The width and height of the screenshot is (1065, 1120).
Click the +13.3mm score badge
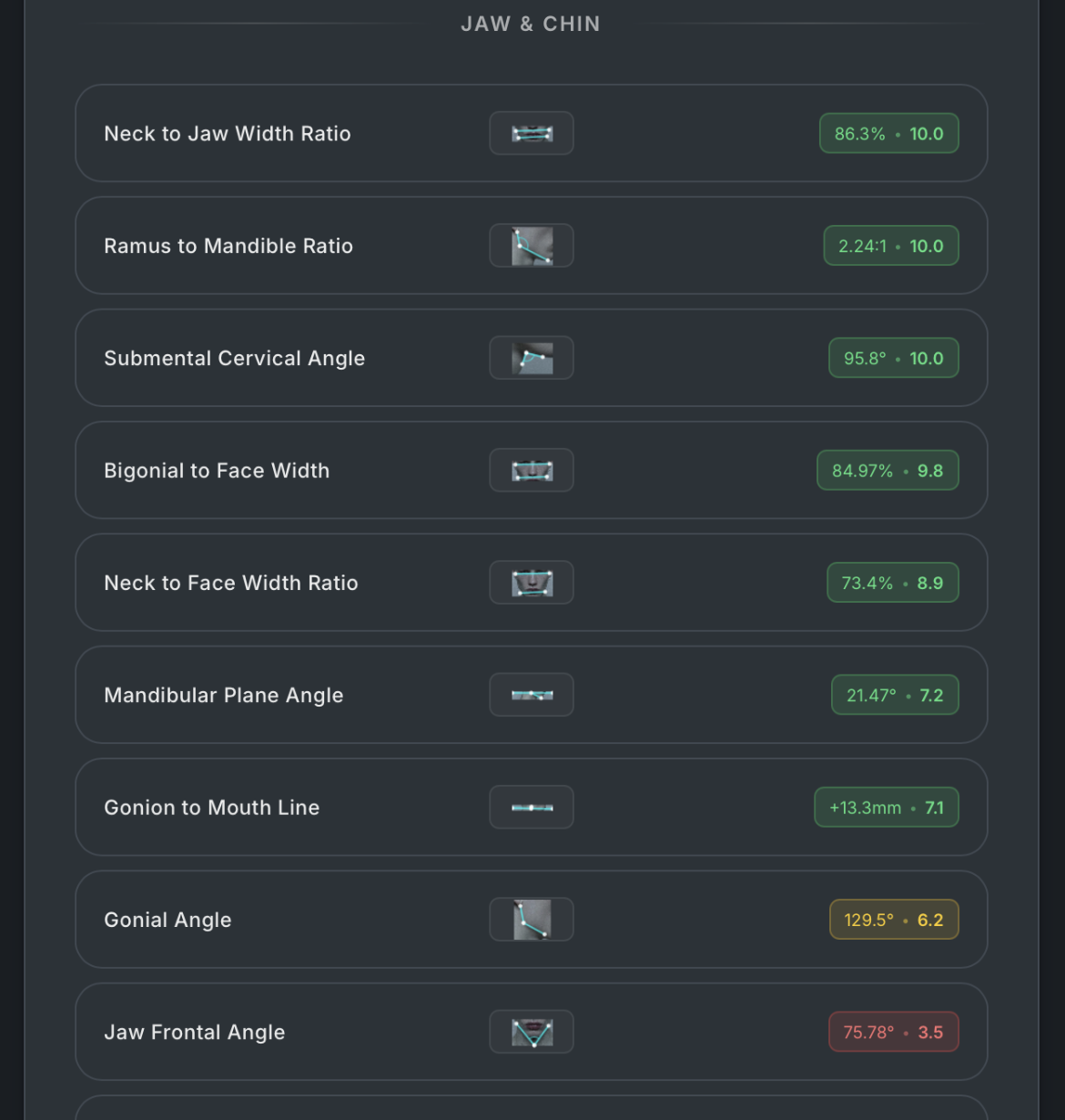(x=886, y=808)
